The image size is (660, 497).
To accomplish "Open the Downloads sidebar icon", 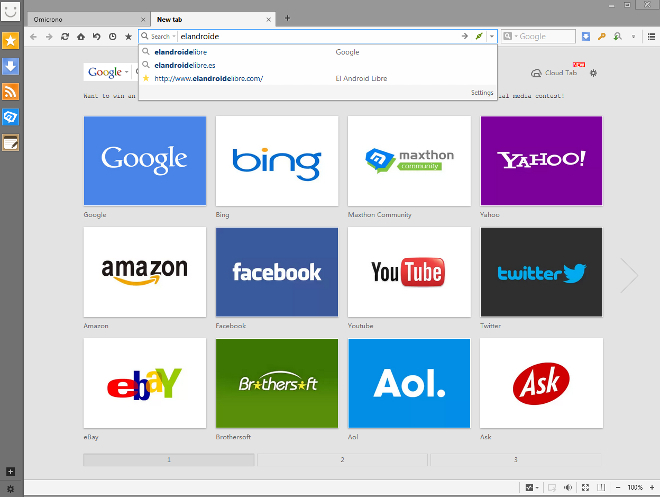I will tap(11, 66).
